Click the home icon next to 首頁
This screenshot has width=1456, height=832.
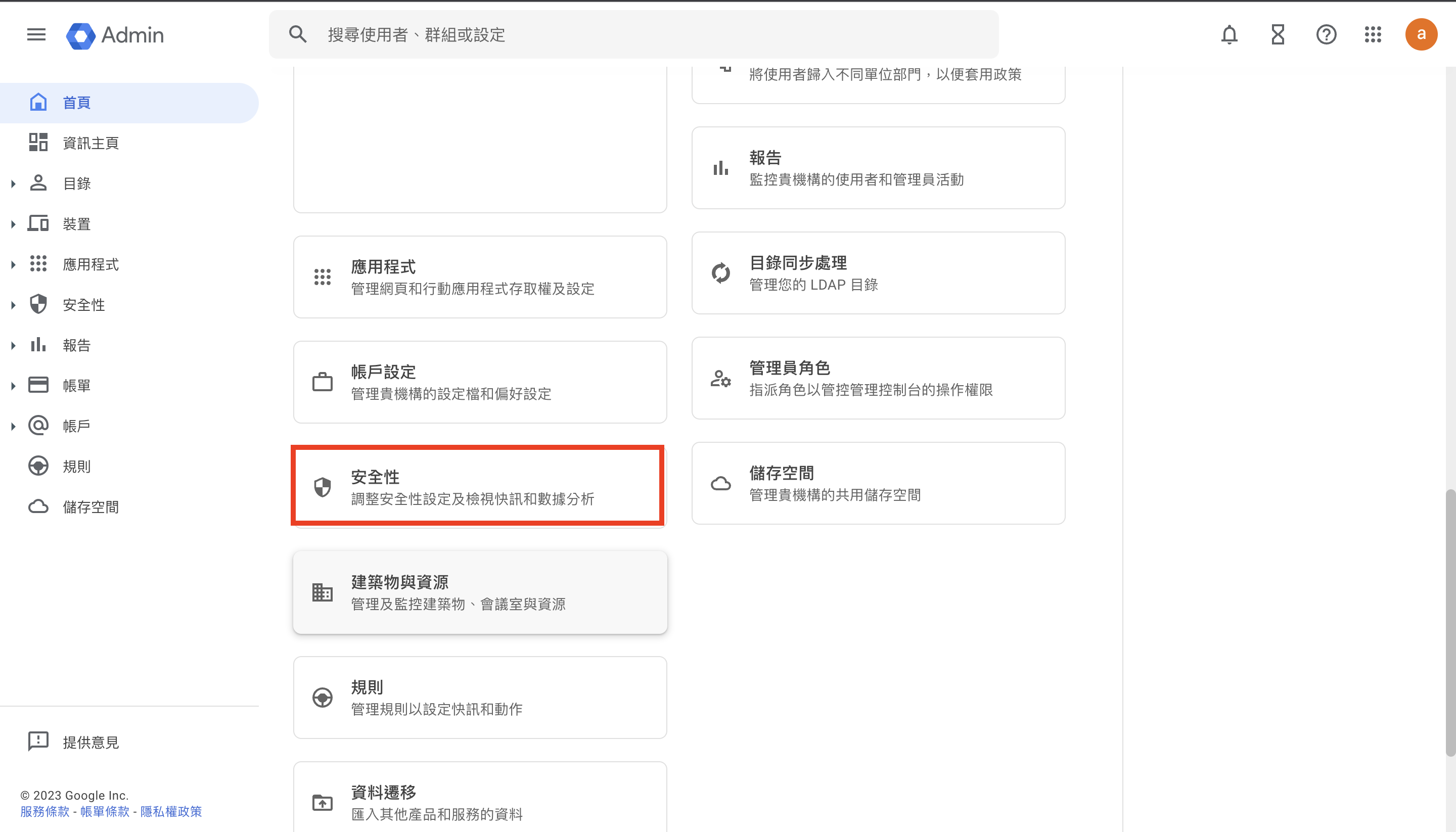(38, 102)
